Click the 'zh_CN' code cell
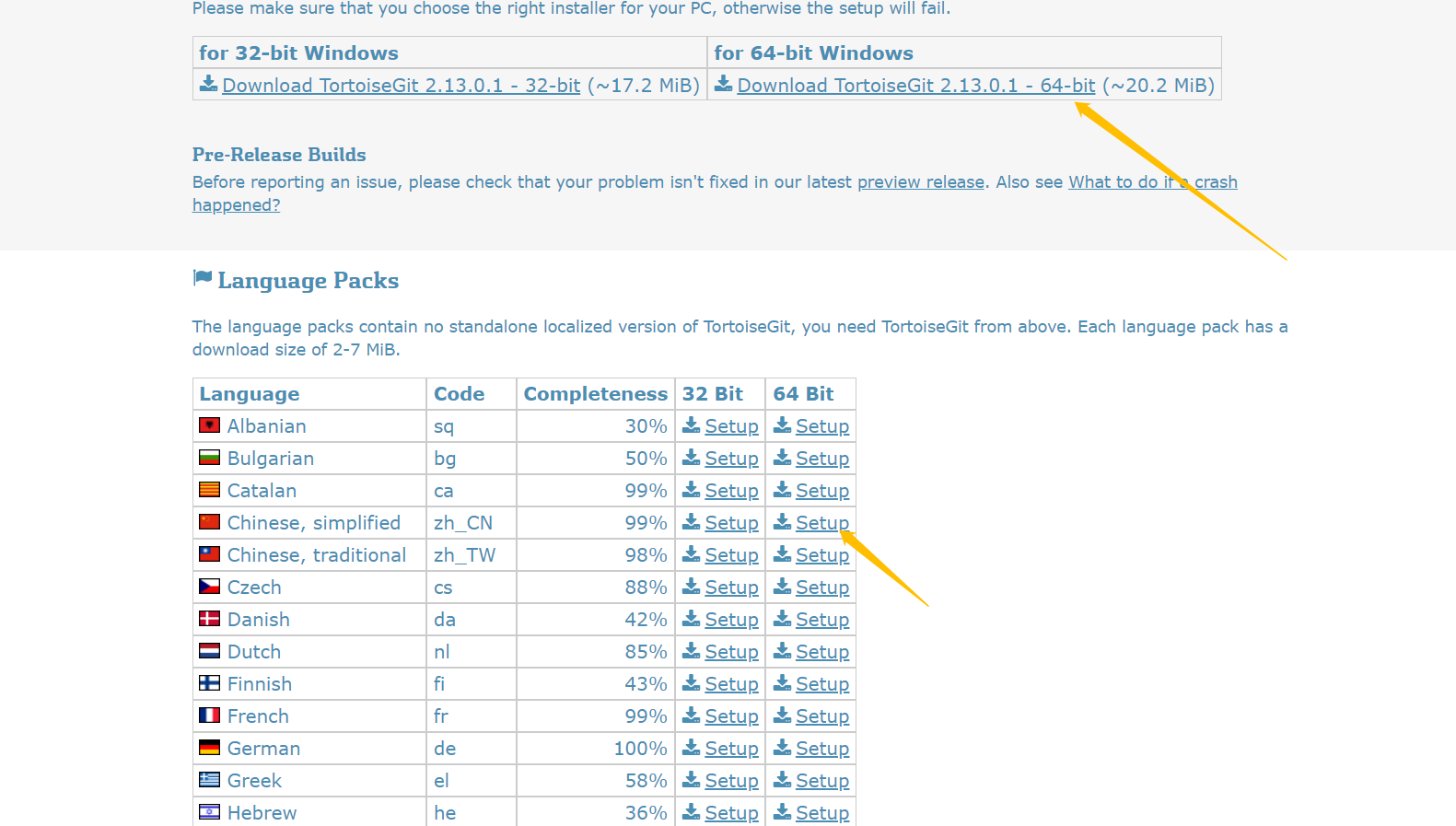Screen dimensions: 1456x826 point(472,523)
